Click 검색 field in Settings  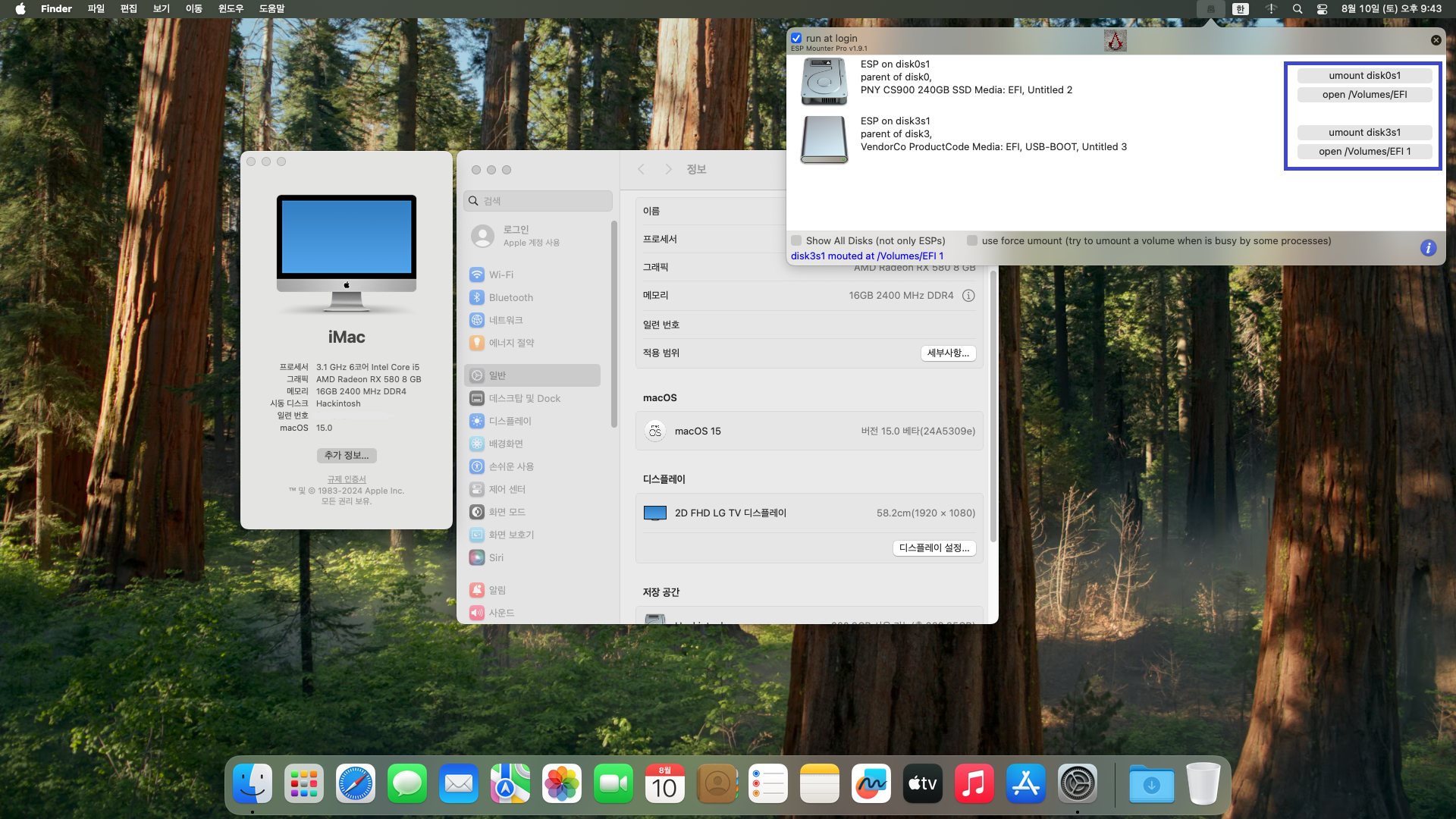[538, 201]
